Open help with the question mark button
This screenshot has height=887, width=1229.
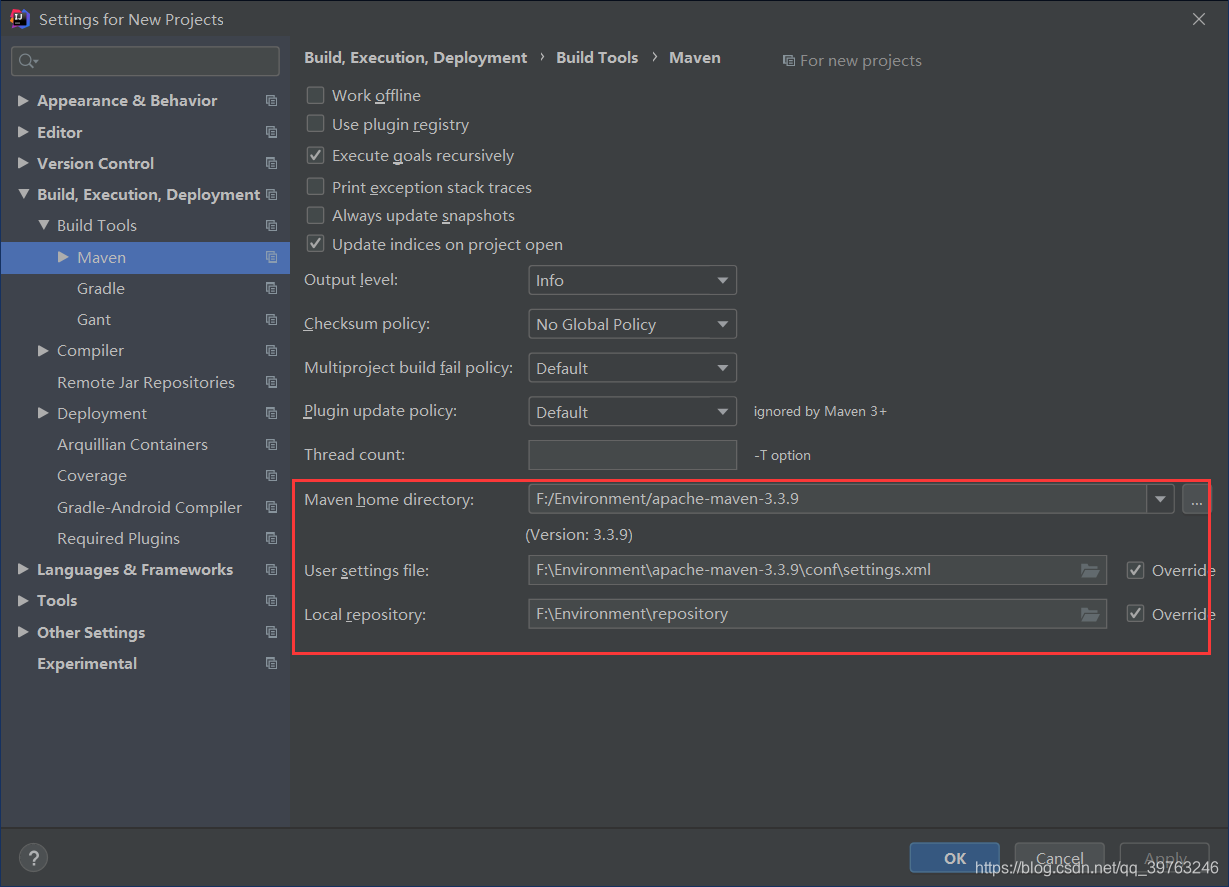33,858
